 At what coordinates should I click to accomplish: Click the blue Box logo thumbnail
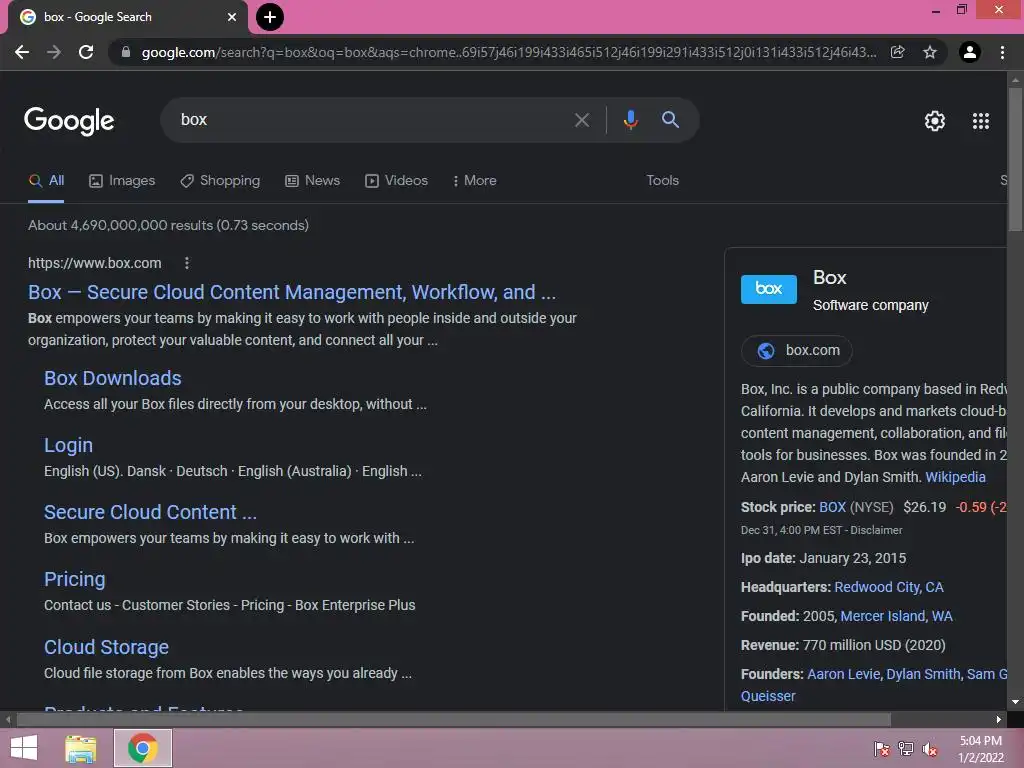tap(769, 289)
